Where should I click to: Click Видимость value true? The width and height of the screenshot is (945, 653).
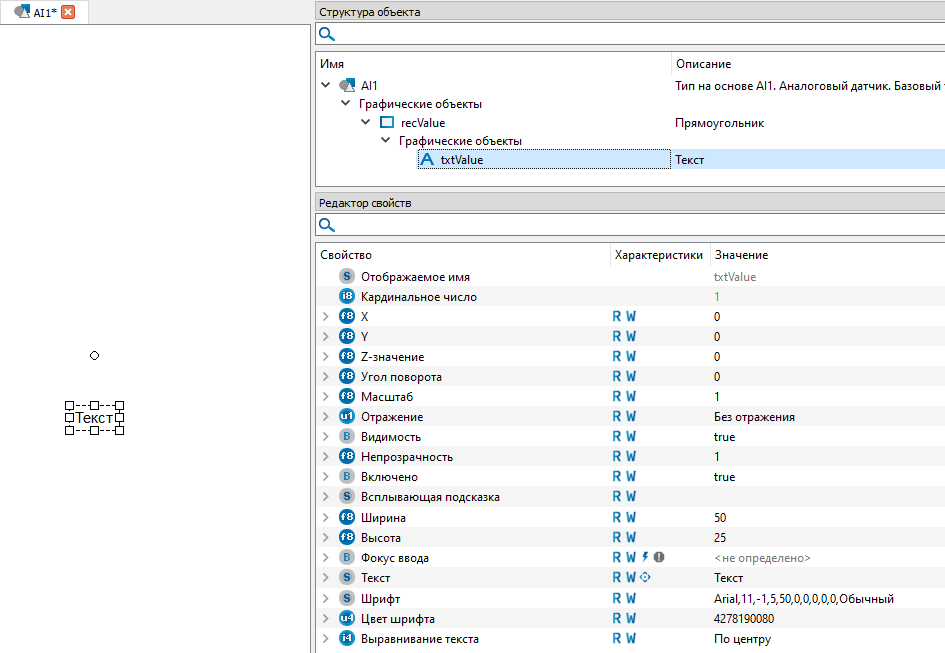(x=724, y=437)
